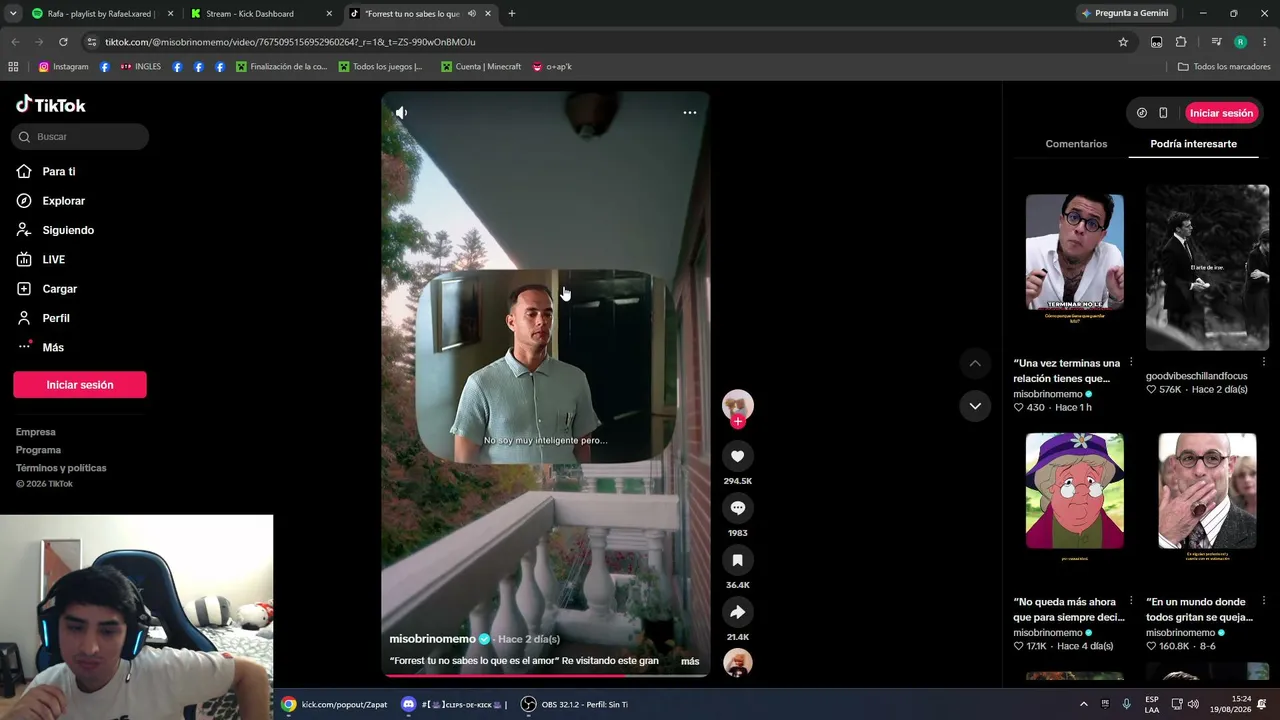The height and width of the screenshot is (720, 1280).
Task: Open the Programa footer link
Action: pyautogui.click(x=38, y=450)
